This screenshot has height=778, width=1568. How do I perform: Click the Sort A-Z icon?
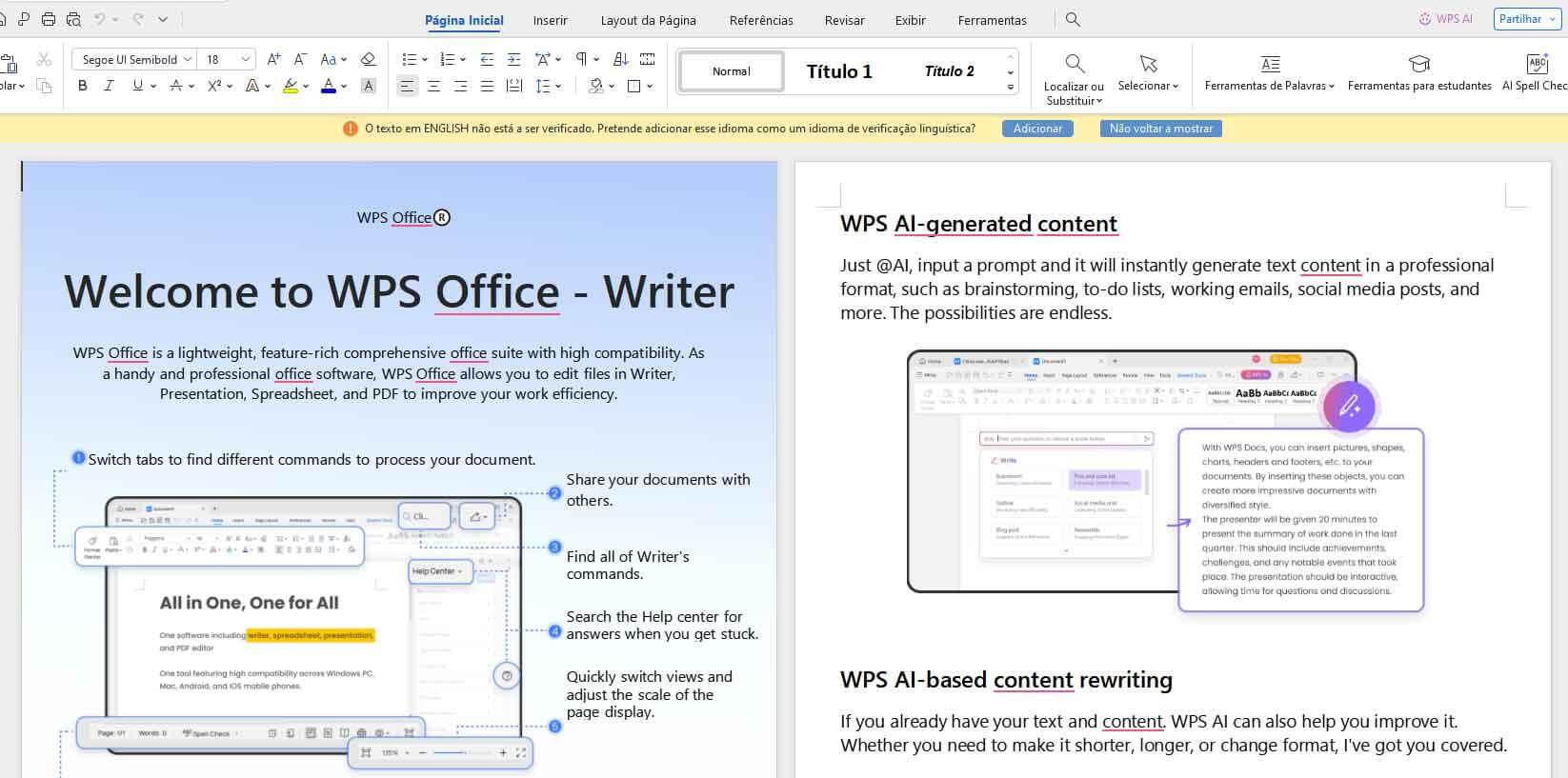click(621, 59)
